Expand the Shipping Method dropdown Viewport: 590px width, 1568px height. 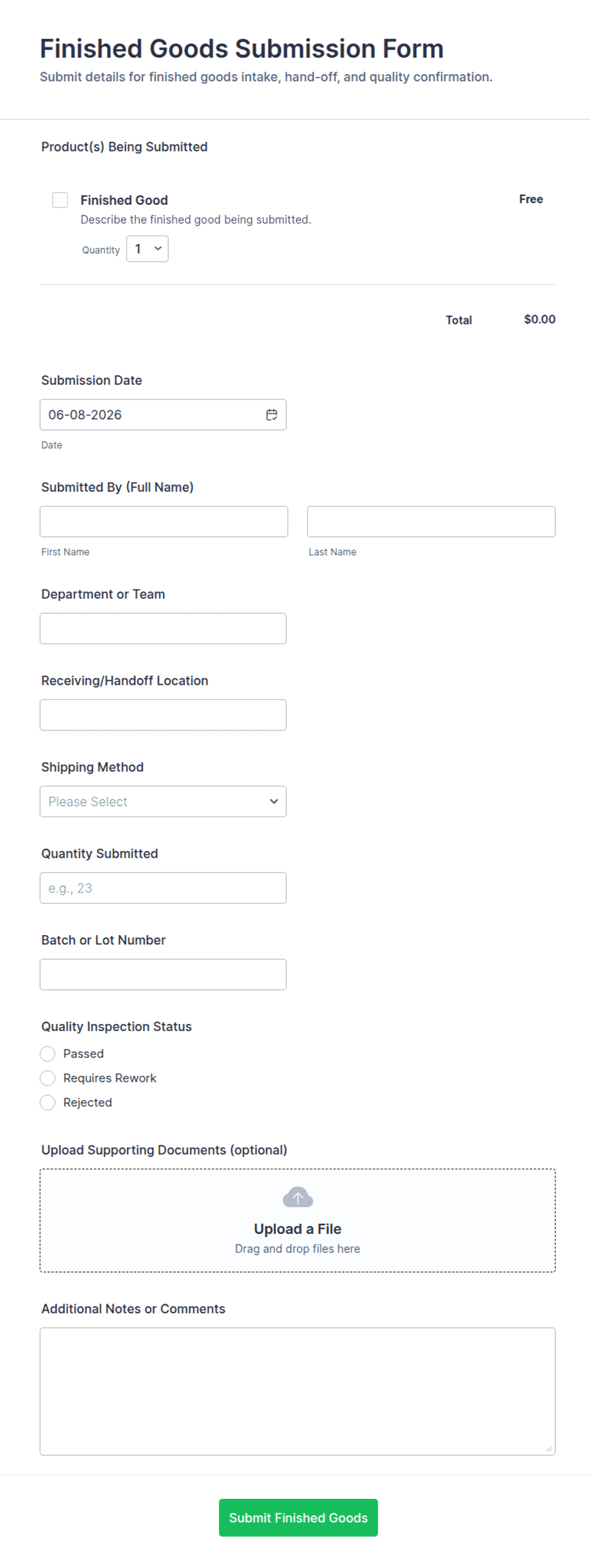pyautogui.click(x=163, y=801)
